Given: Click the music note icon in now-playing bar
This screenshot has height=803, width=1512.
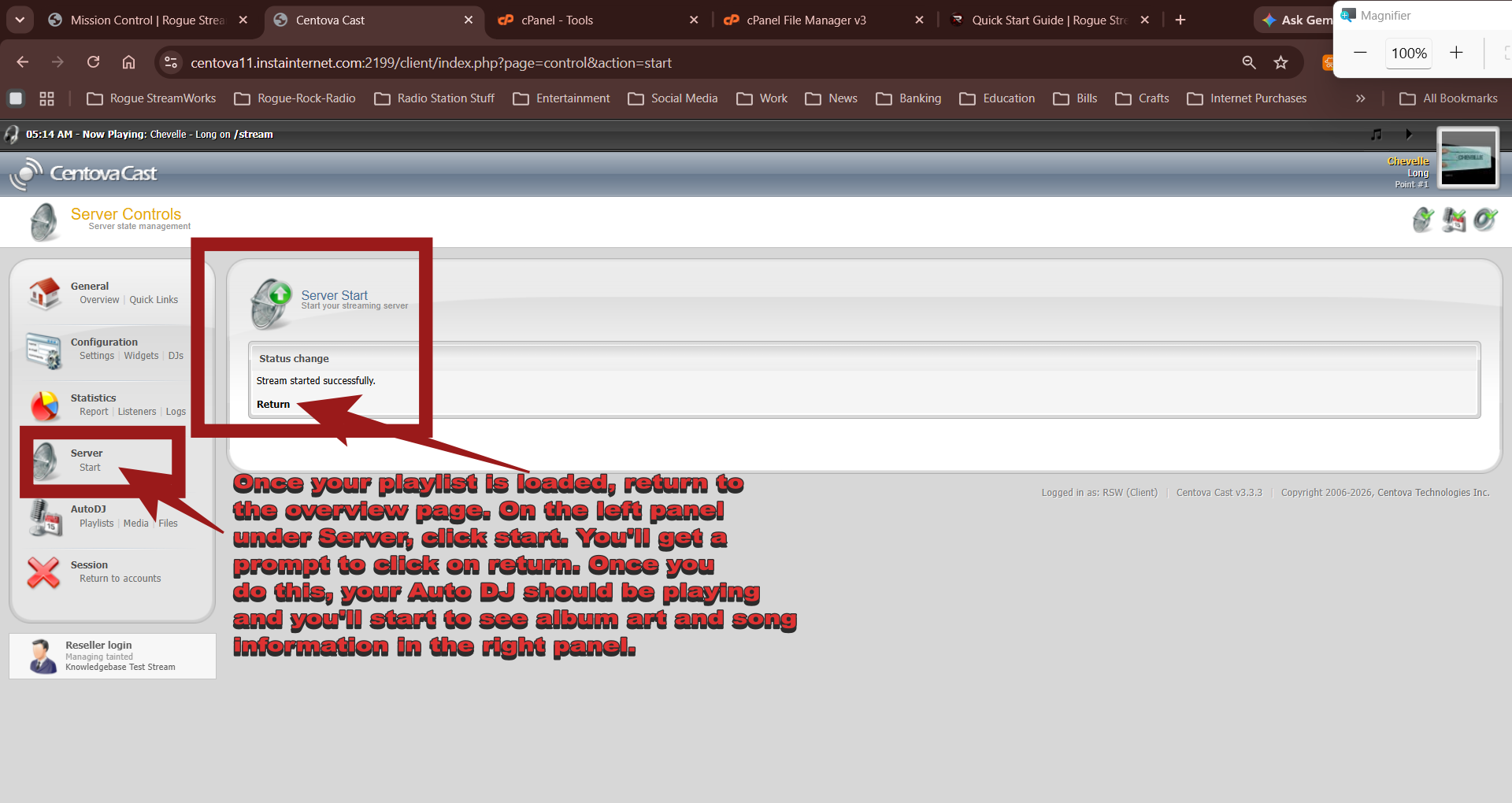Looking at the screenshot, I should click(x=1376, y=135).
